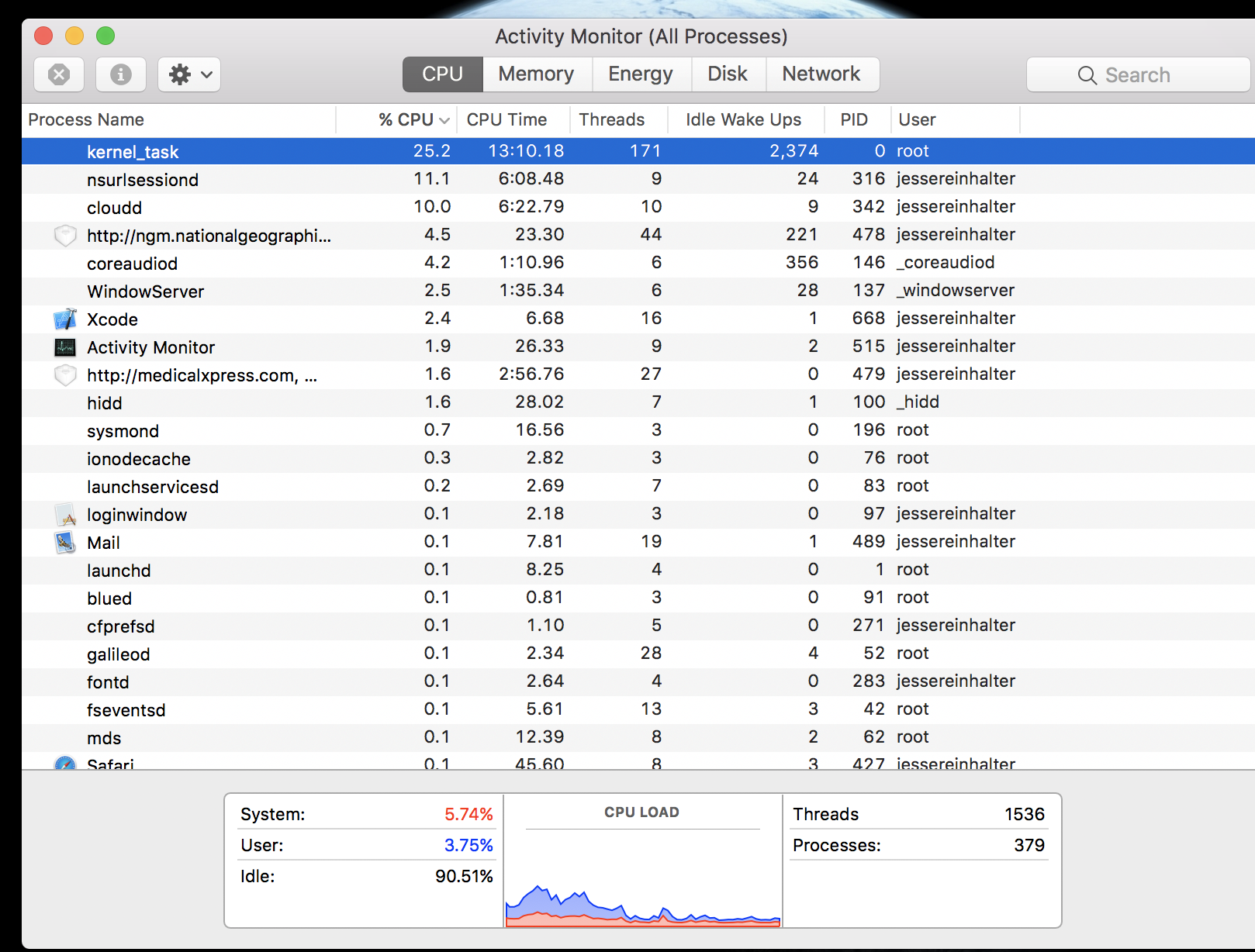
Task: Sort by Idle Wake Ups column
Action: [x=745, y=119]
